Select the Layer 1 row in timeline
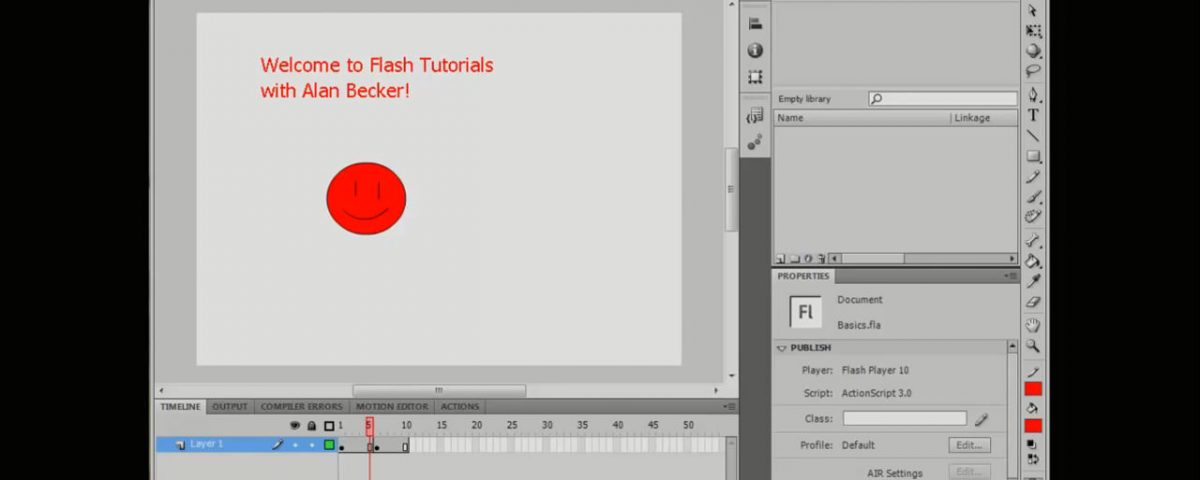 tap(247, 444)
